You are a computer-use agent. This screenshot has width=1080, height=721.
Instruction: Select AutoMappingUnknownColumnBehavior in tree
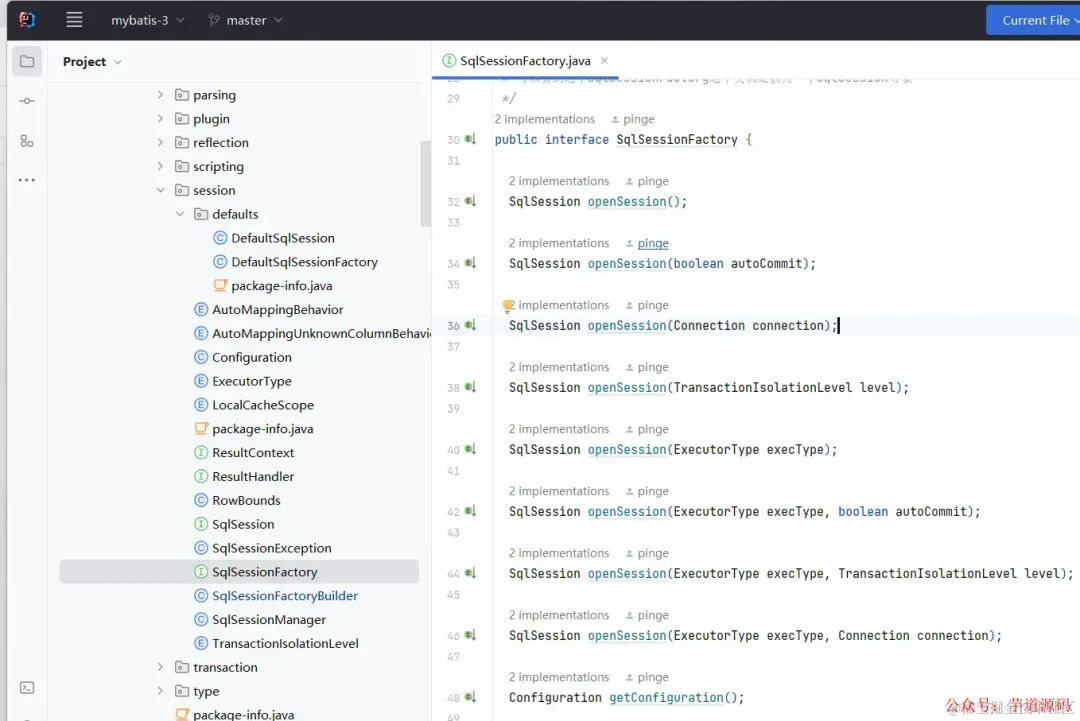[x=321, y=333]
